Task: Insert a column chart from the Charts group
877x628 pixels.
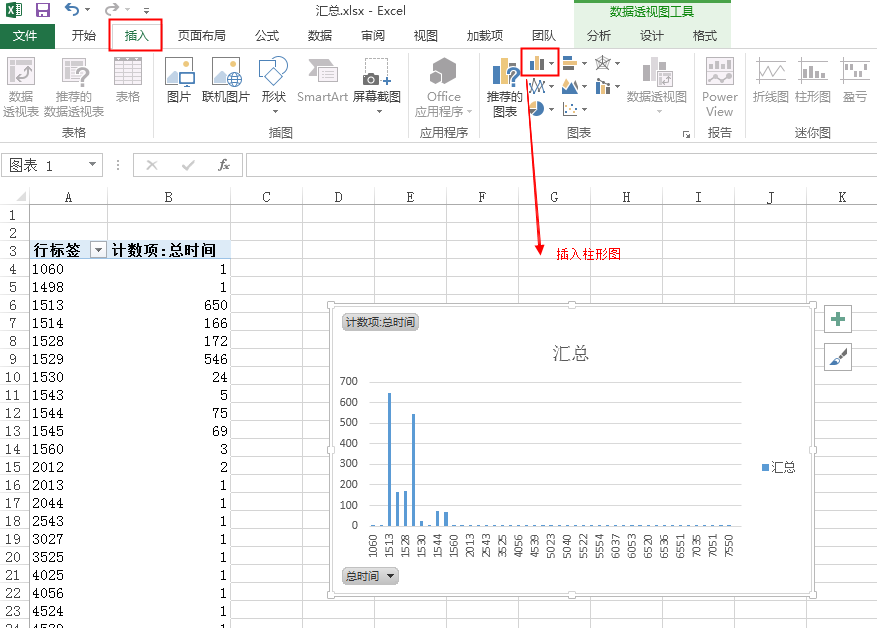Action: pyautogui.click(x=539, y=61)
